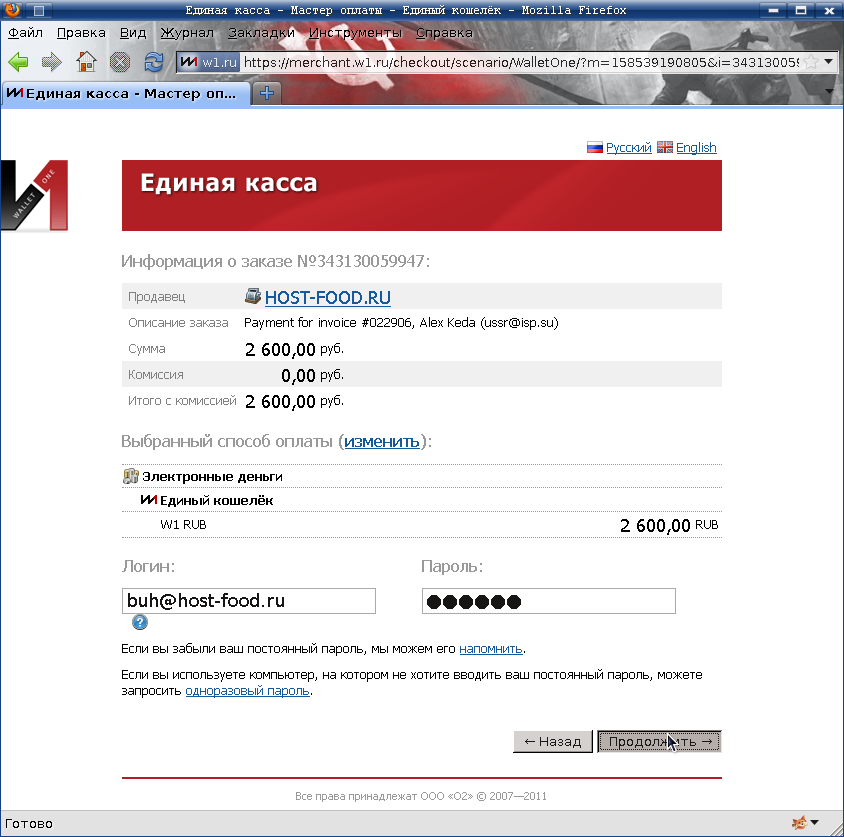Image resolution: width=844 pixels, height=837 pixels.
Task: Click the 'Единая касса' red banner title
Action: (229, 183)
